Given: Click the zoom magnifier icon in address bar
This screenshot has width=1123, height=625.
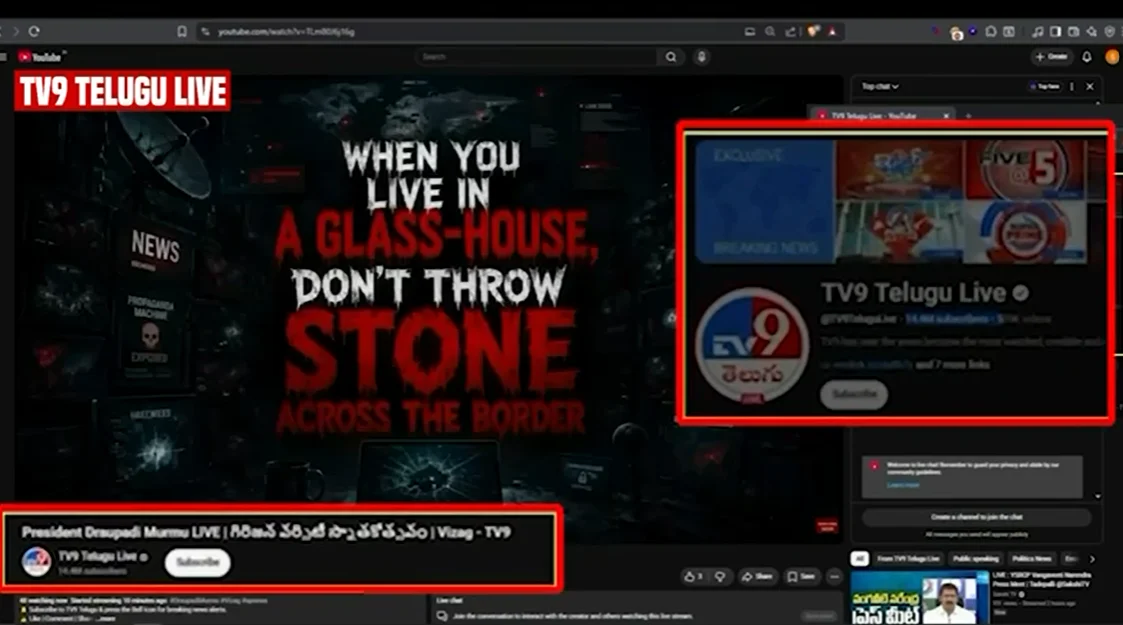Looking at the screenshot, I should click(x=770, y=32).
